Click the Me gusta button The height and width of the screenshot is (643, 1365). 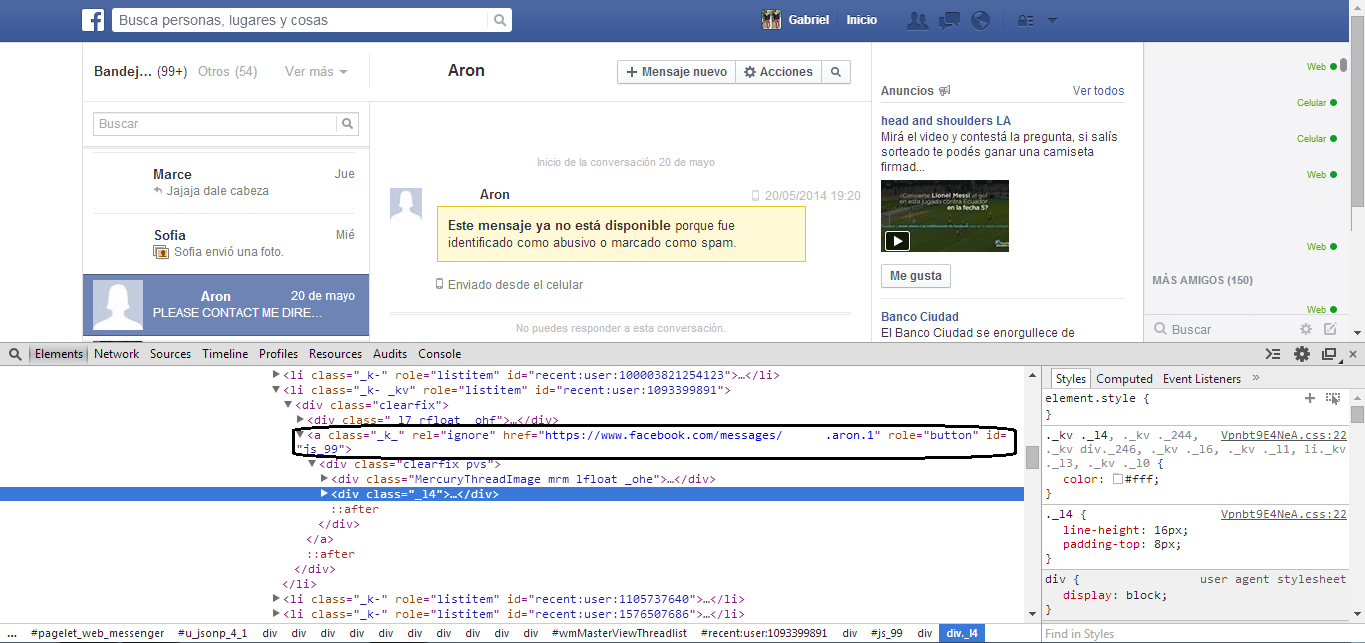click(x=916, y=276)
